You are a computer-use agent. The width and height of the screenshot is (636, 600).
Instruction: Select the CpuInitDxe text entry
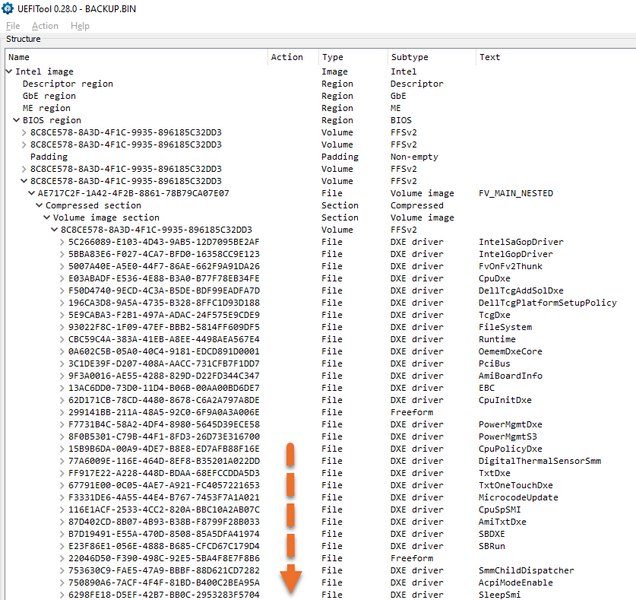point(505,400)
